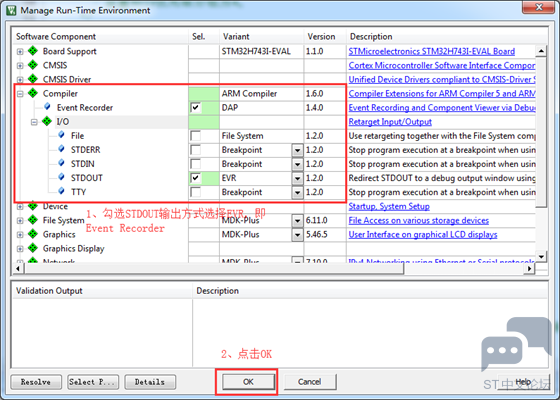Click the Event Recorder blue component icon
This screenshot has width=560, height=400.
(x=47, y=106)
